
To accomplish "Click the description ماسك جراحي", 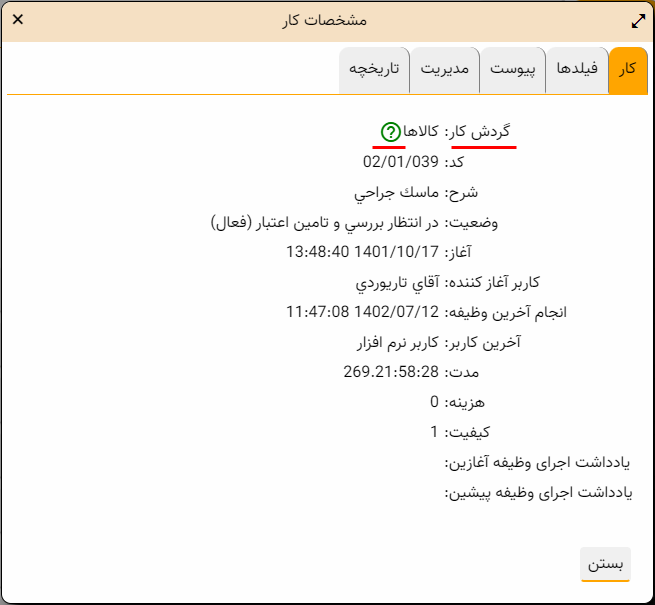I will pyautogui.click(x=397, y=192).
